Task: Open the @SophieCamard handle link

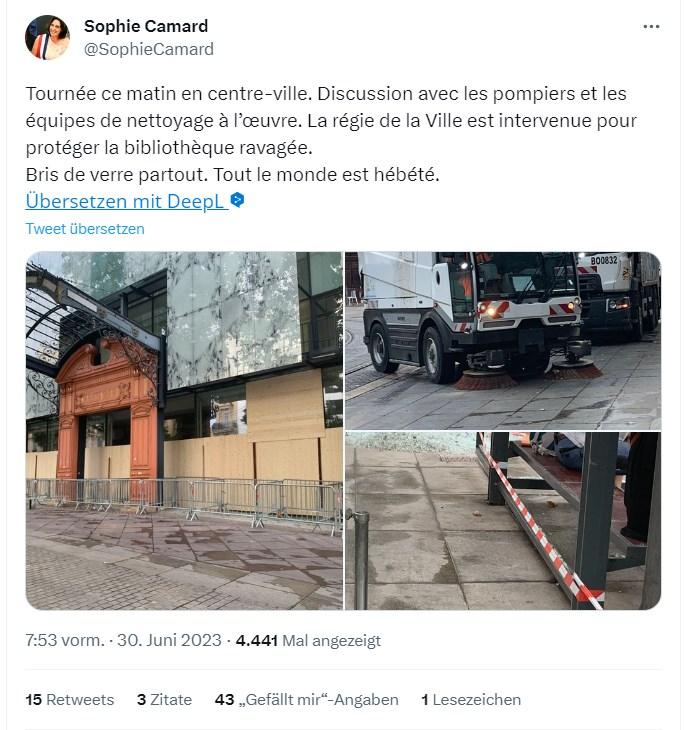Action: coord(149,49)
